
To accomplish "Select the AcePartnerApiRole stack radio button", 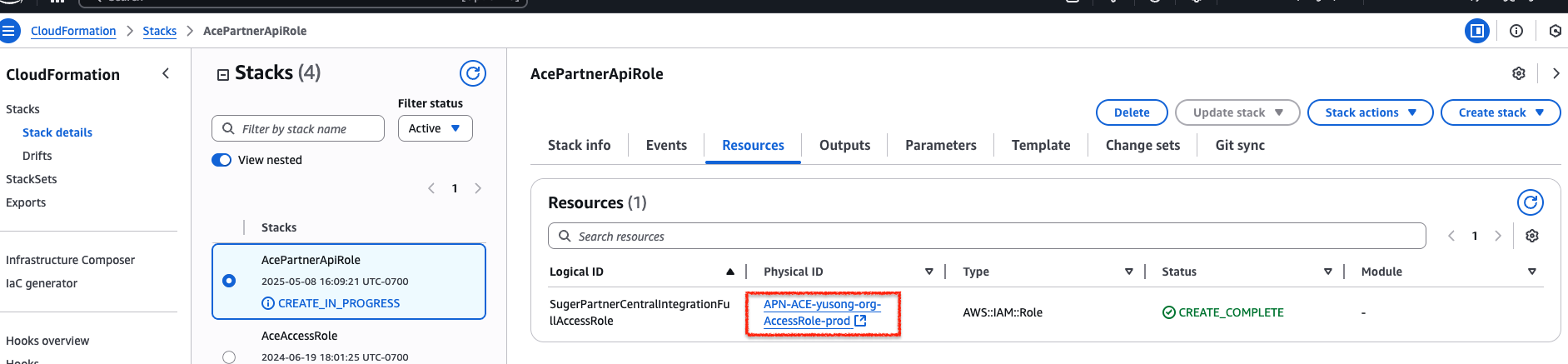I will [x=229, y=281].
